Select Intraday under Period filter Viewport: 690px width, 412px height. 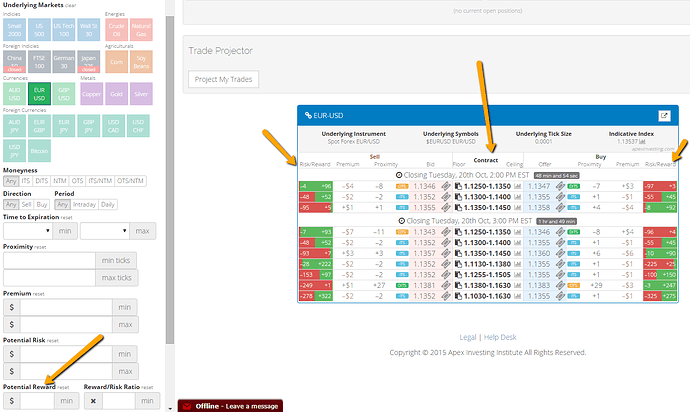coord(82,206)
